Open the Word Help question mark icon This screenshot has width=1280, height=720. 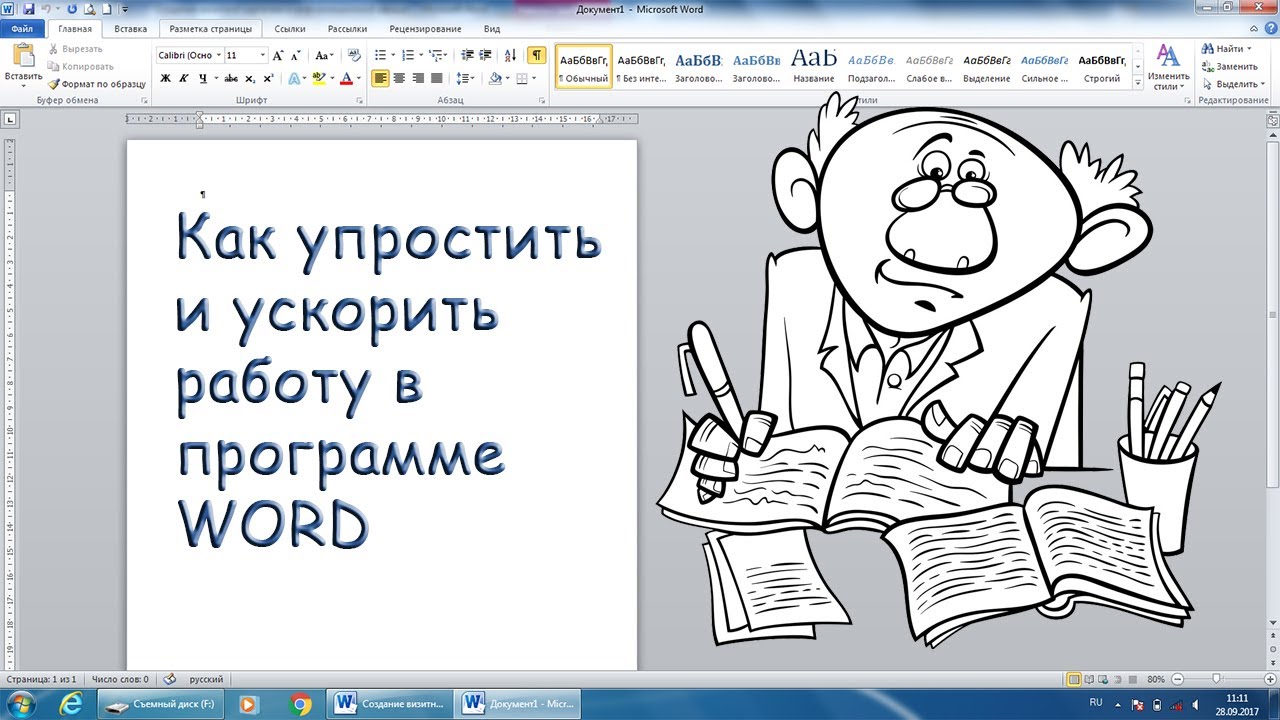pyautogui.click(x=1270, y=30)
